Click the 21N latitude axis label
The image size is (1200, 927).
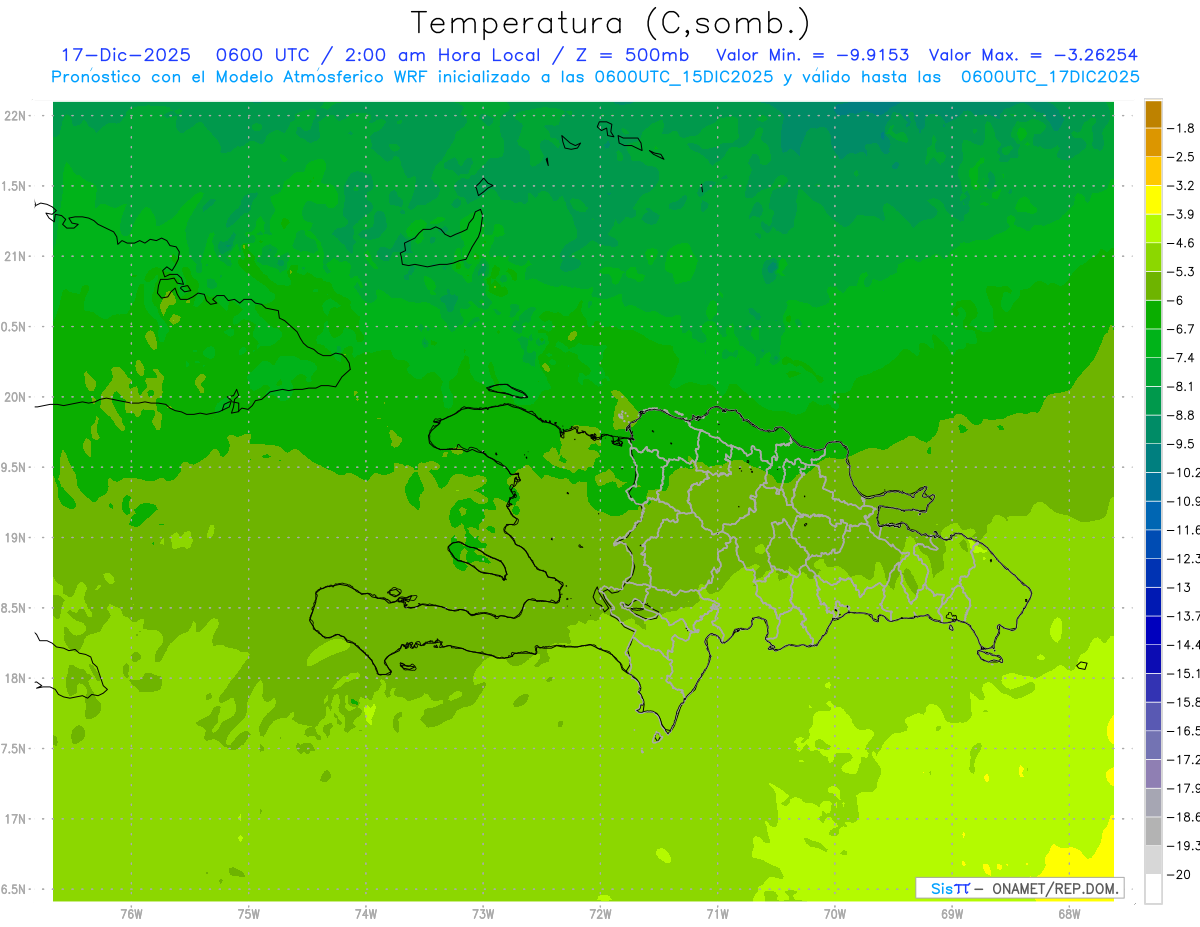click(16, 256)
